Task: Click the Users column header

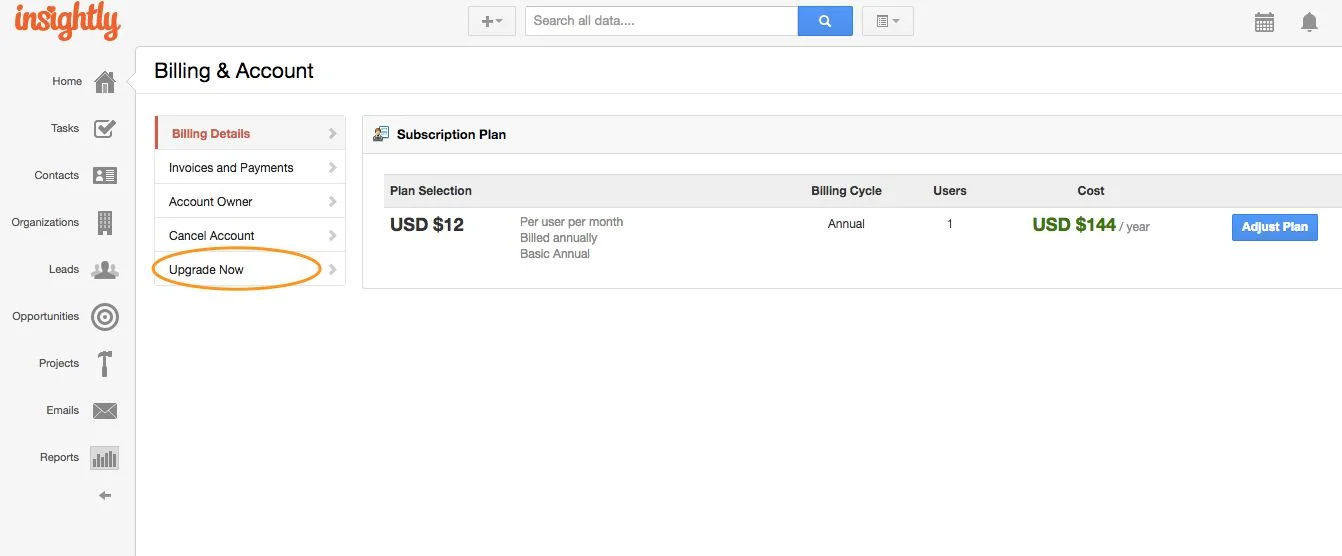Action: pos(950,191)
